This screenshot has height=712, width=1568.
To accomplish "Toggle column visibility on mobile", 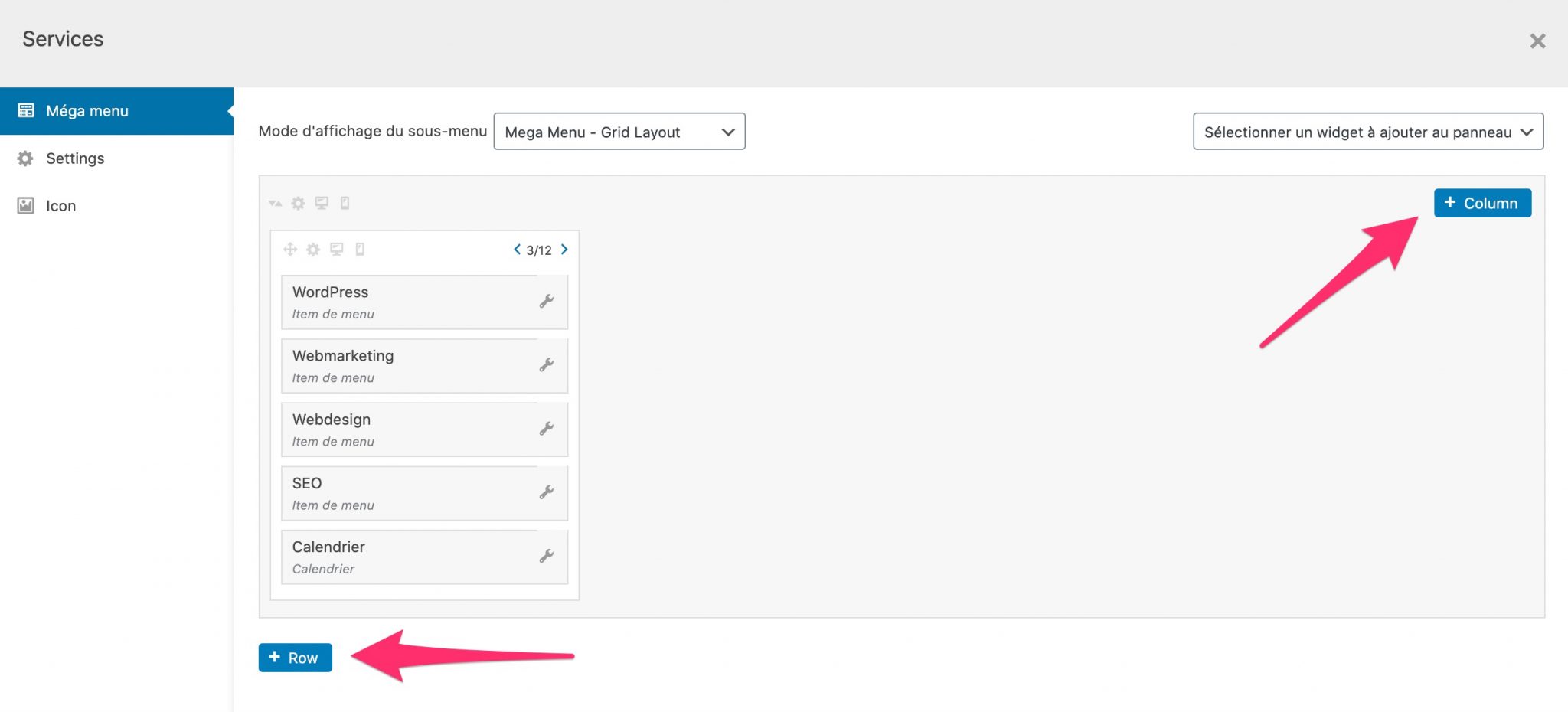I will [360, 250].
